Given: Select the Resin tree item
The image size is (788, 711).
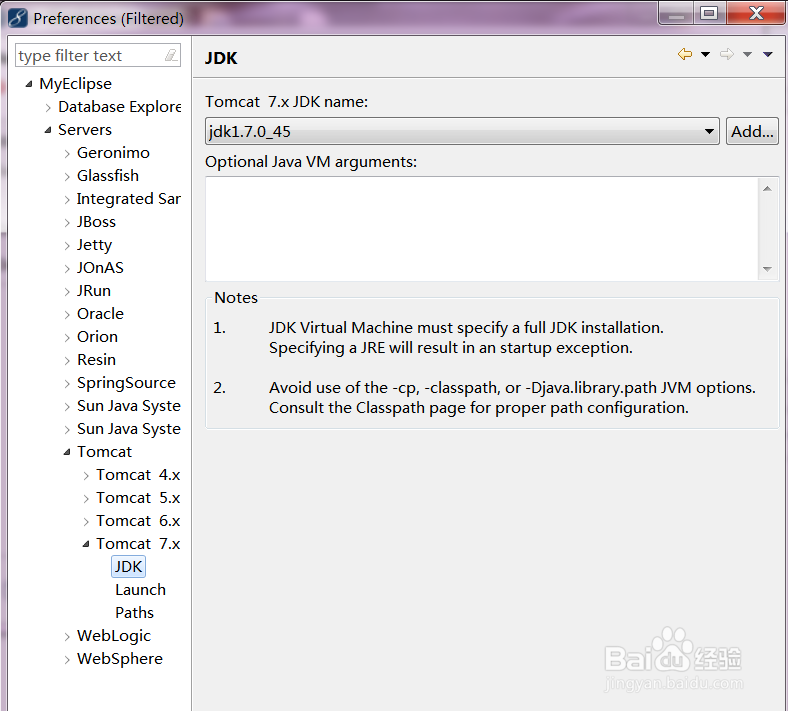Looking at the screenshot, I should point(96,360).
